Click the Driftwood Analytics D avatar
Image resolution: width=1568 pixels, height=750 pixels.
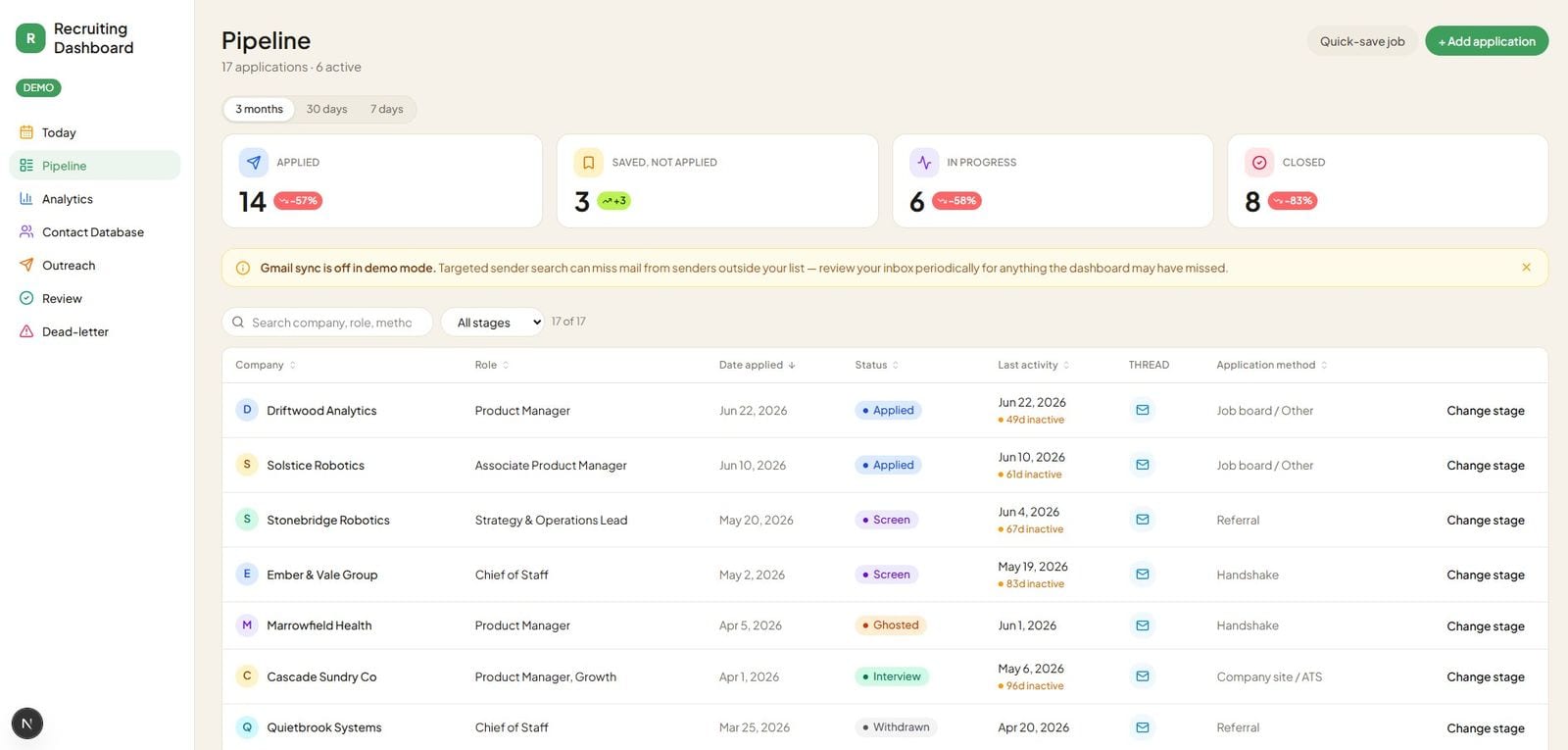tap(247, 410)
